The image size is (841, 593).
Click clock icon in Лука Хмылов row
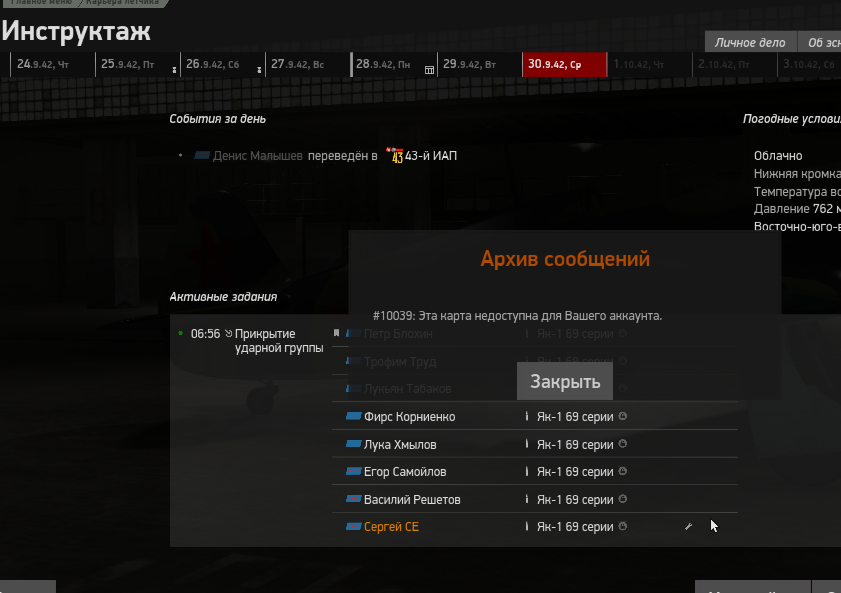tap(623, 444)
